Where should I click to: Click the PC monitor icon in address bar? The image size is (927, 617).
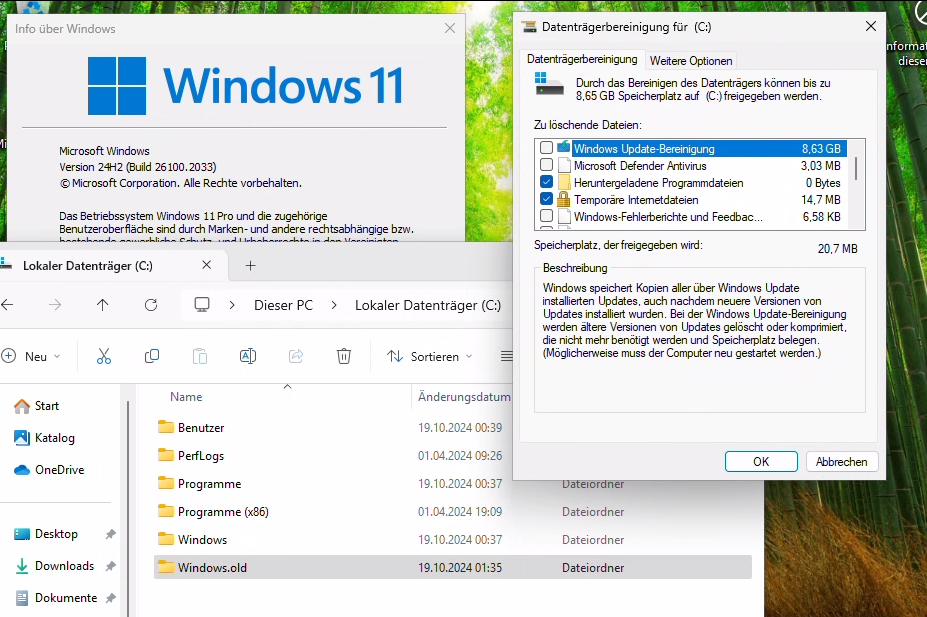[202, 305]
